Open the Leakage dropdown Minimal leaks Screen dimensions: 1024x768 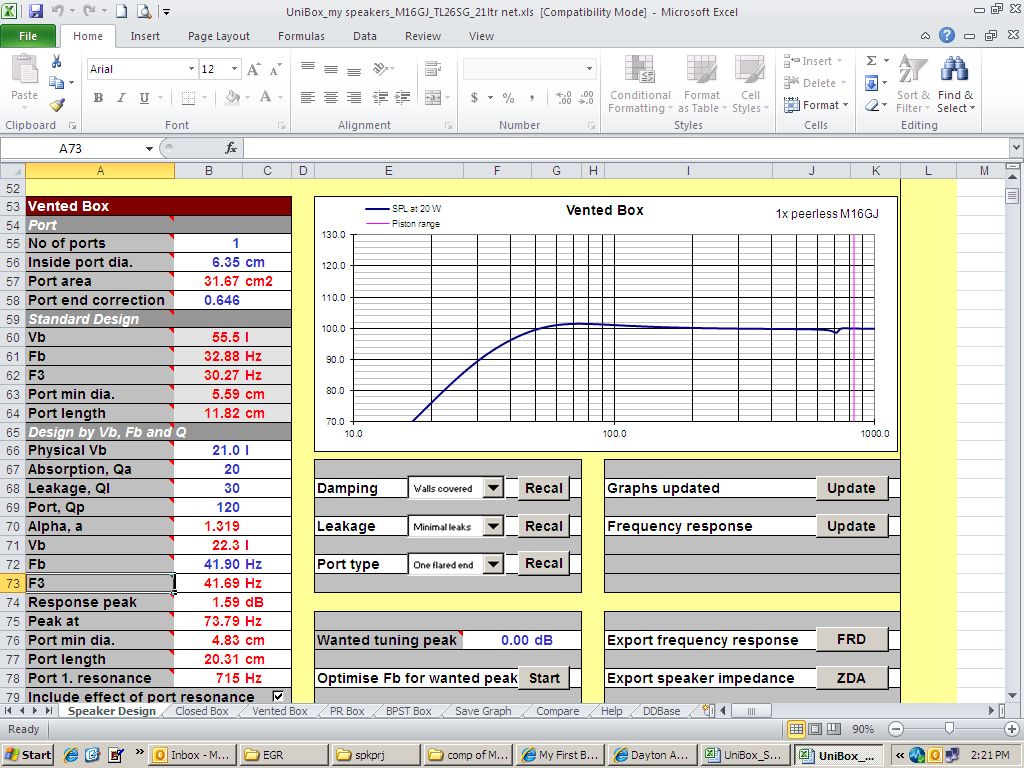(494, 526)
